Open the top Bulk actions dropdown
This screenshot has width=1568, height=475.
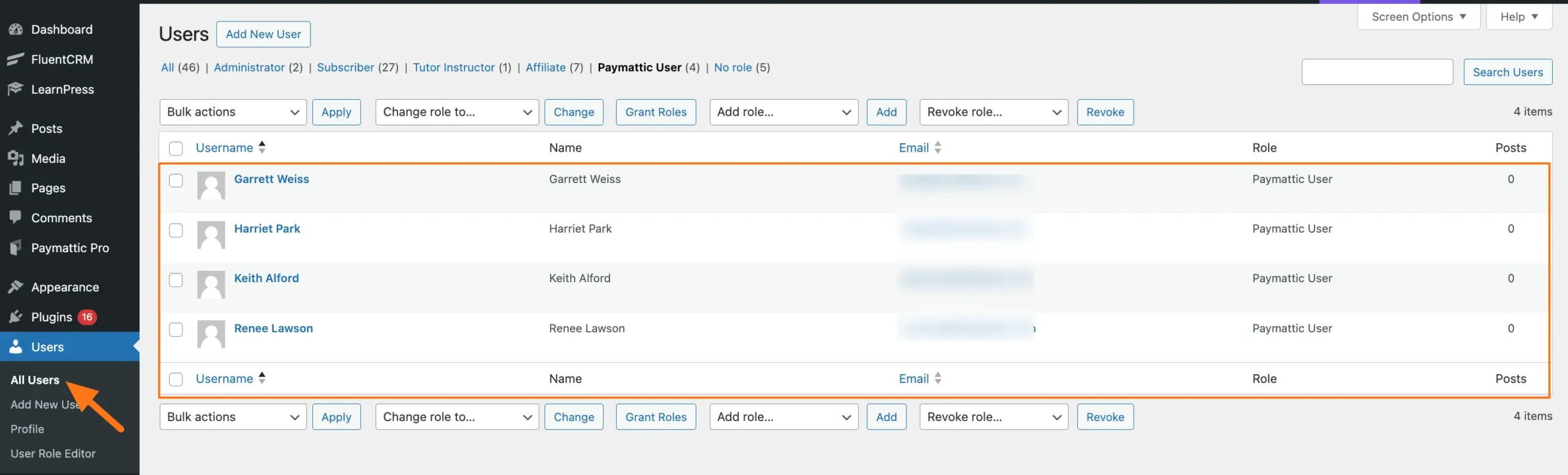(x=233, y=112)
